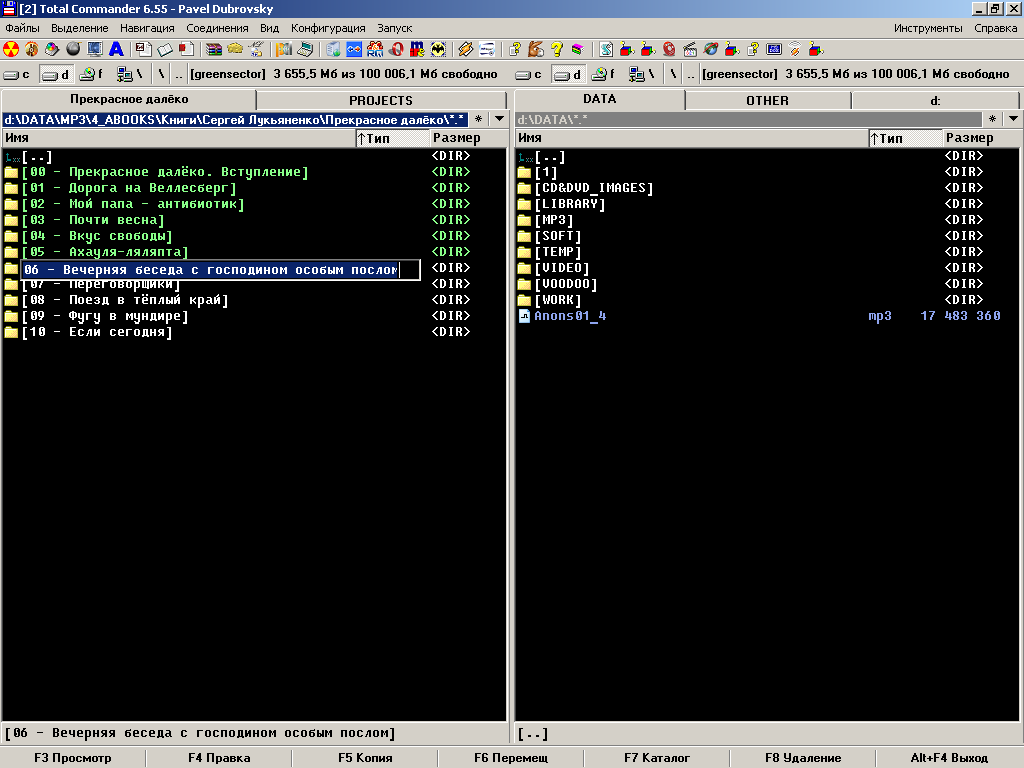This screenshot has width=1024, height=768.
Task: Click the blue letter A toolbar icon
Action: click(116, 50)
